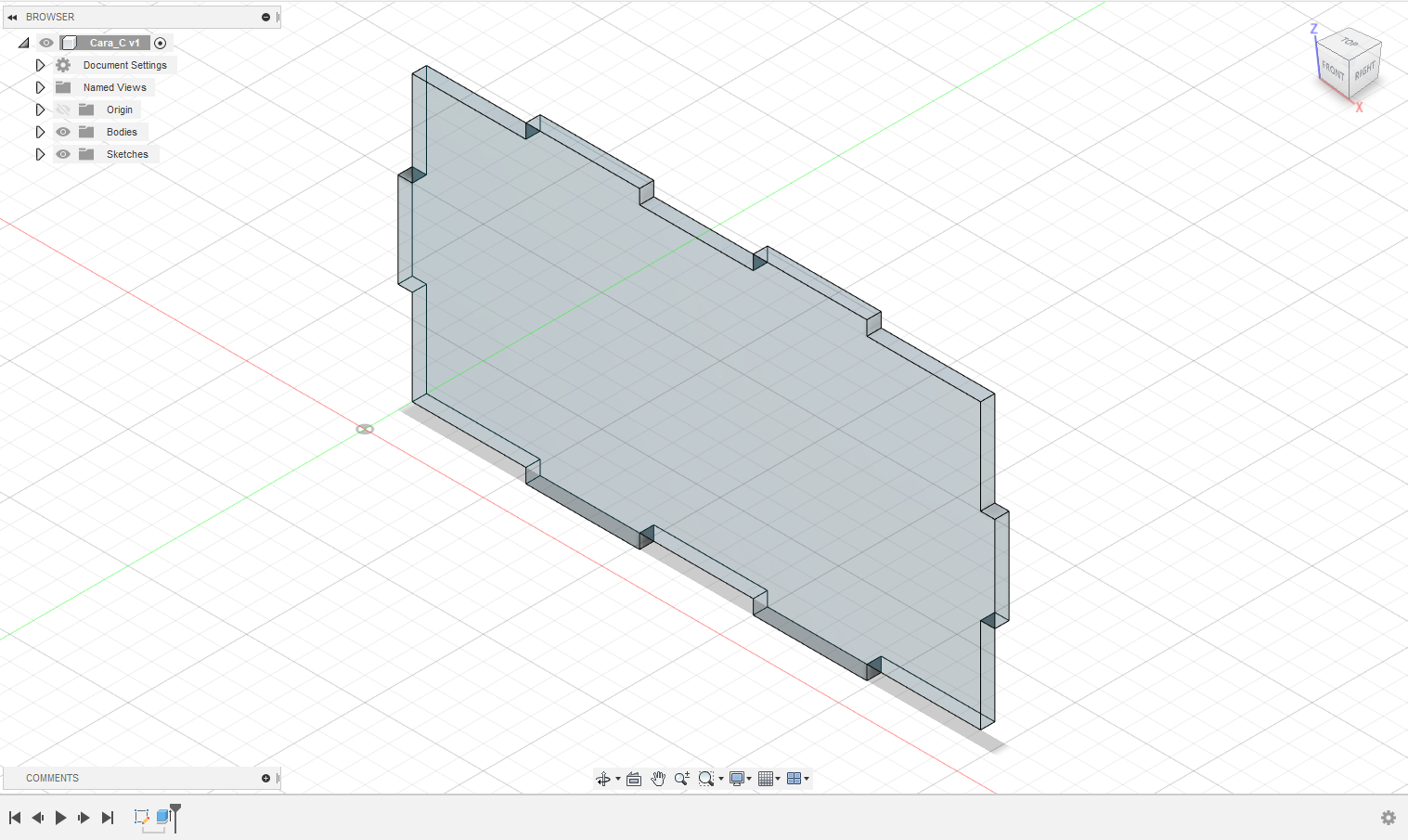This screenshot has height=840, width=1408.
Task: Click the TOP face of the ViewCube
Action: 1350,42
